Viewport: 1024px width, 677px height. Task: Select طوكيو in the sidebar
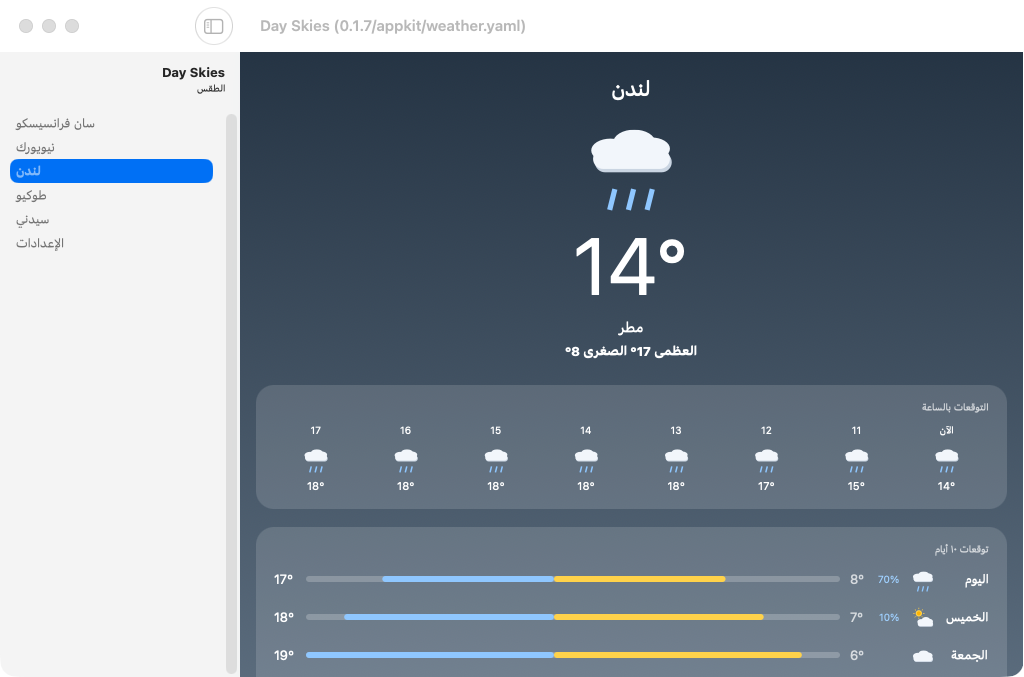tap(111, 195)
